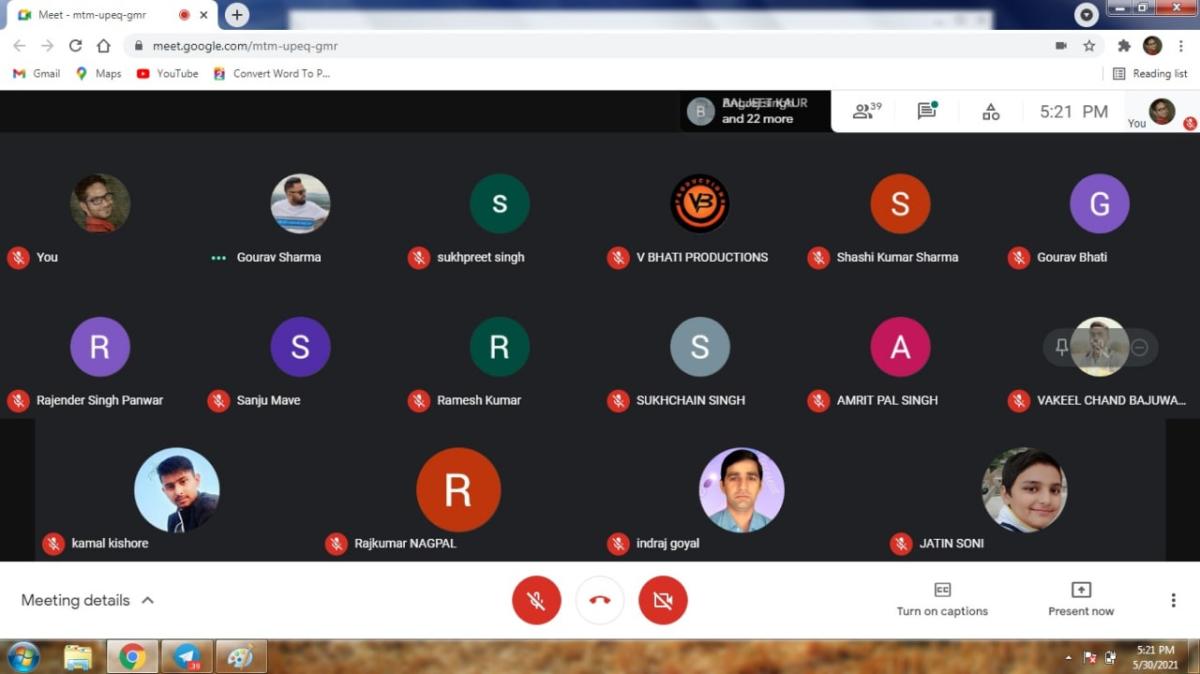
Task: Open the participants list icon
Action: click(x=865, y=112)
